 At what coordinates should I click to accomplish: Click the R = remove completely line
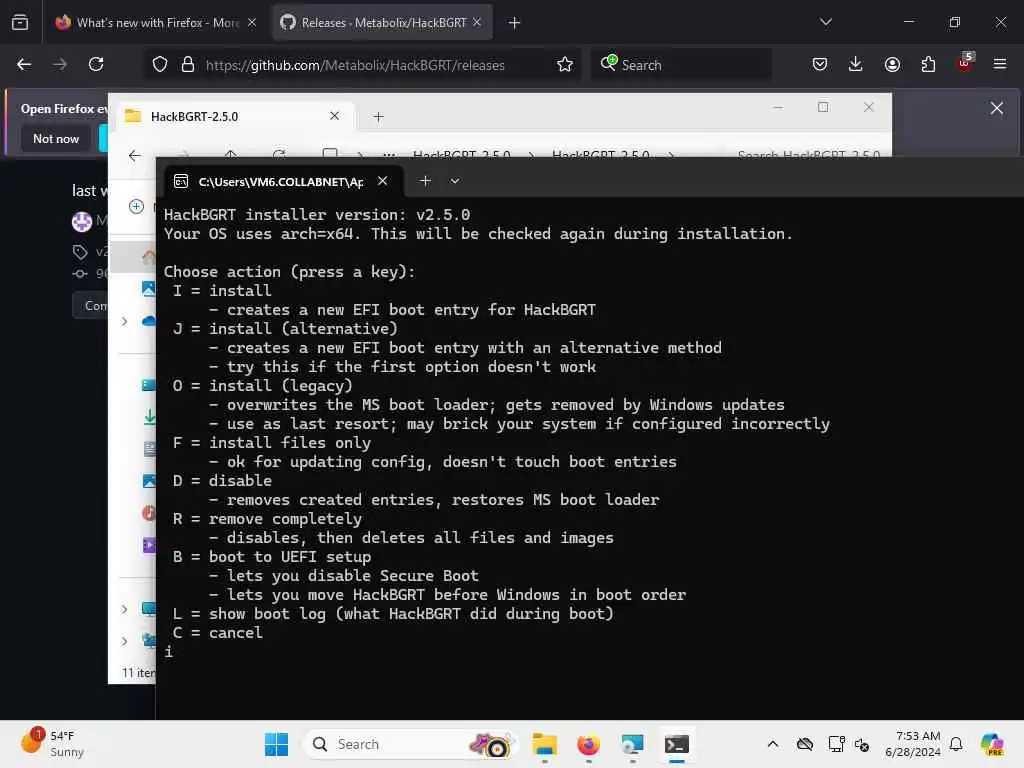click(x=267, y=519)
